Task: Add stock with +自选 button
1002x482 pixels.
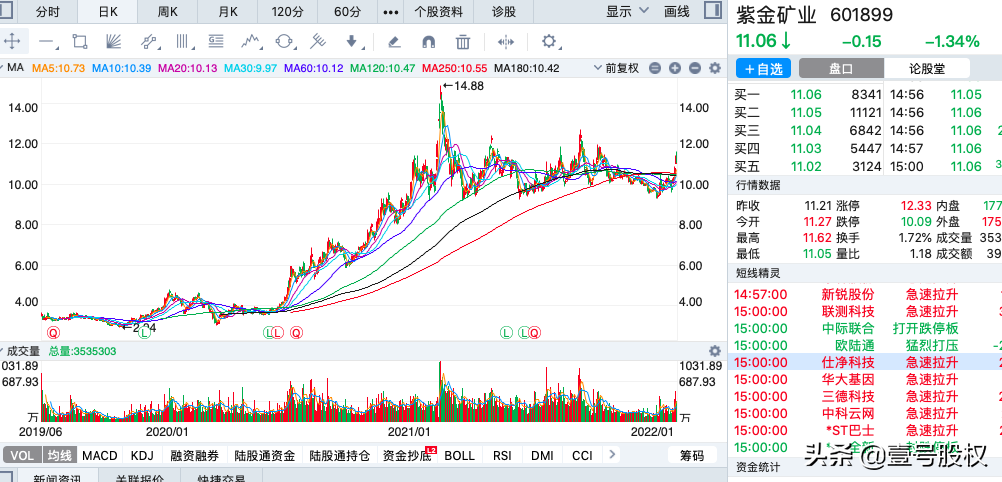Action: tap(764, 69)
